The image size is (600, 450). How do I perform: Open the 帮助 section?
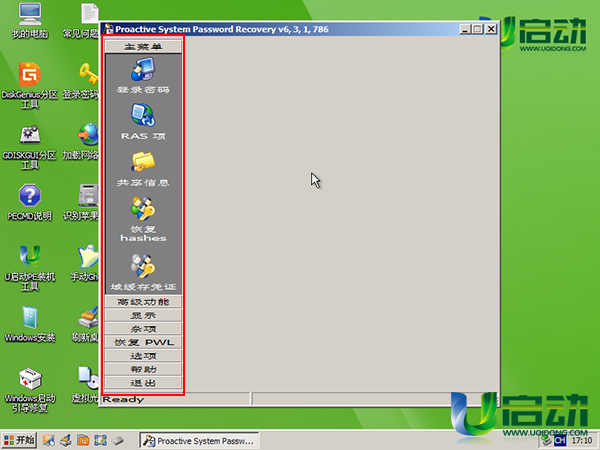click(x=143, y=369)
